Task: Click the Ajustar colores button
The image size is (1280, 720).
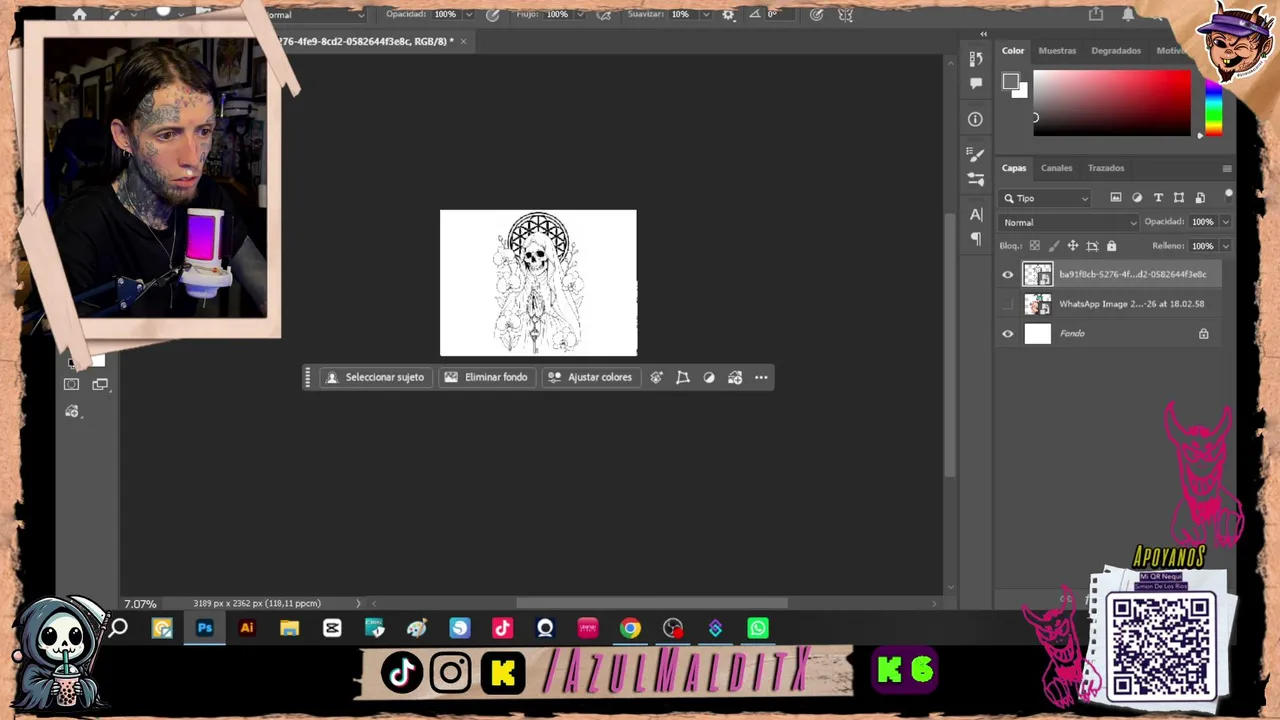Action: (x=590, y=378)
